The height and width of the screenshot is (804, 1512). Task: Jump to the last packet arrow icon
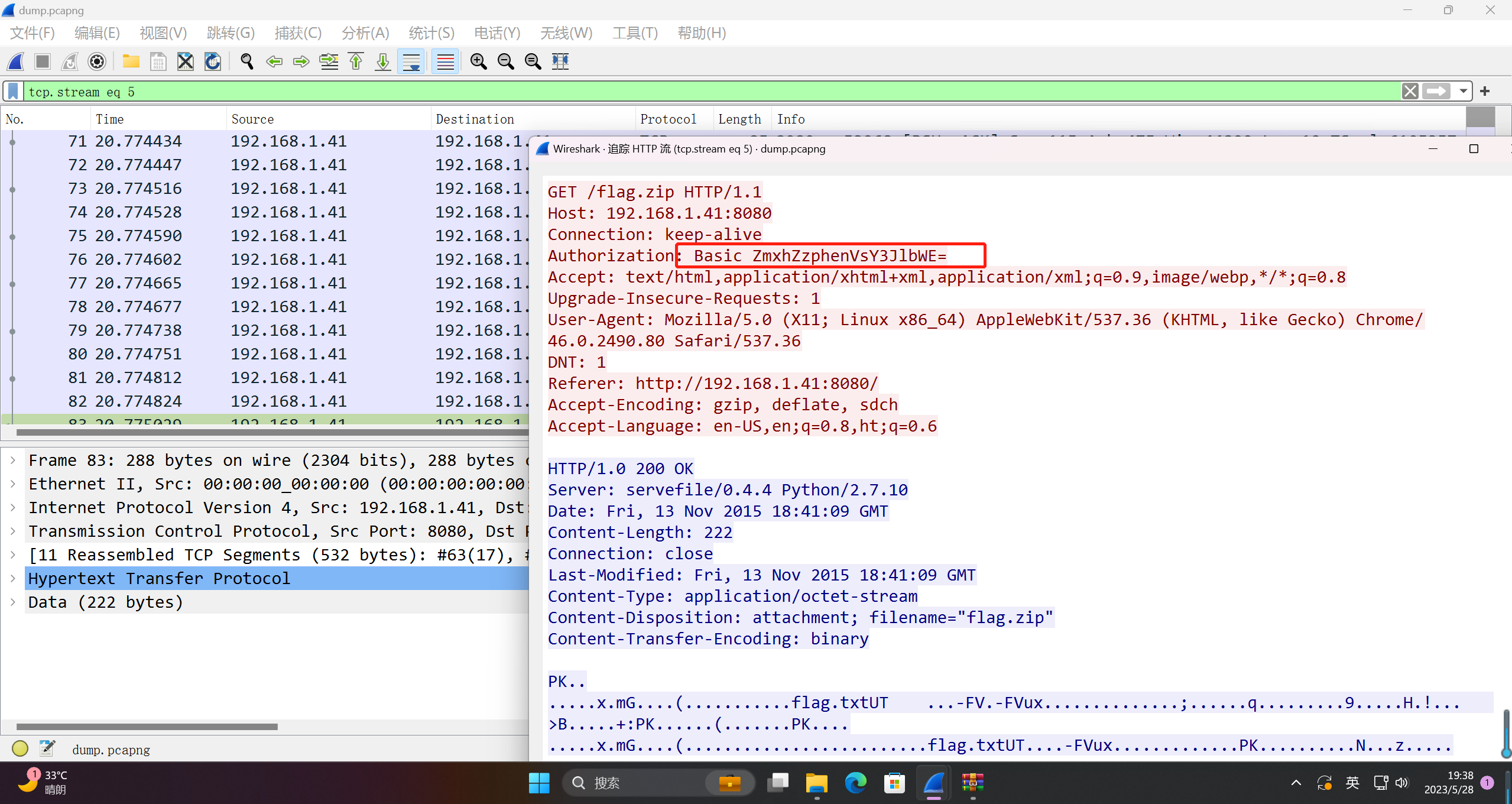click(383, 61)
